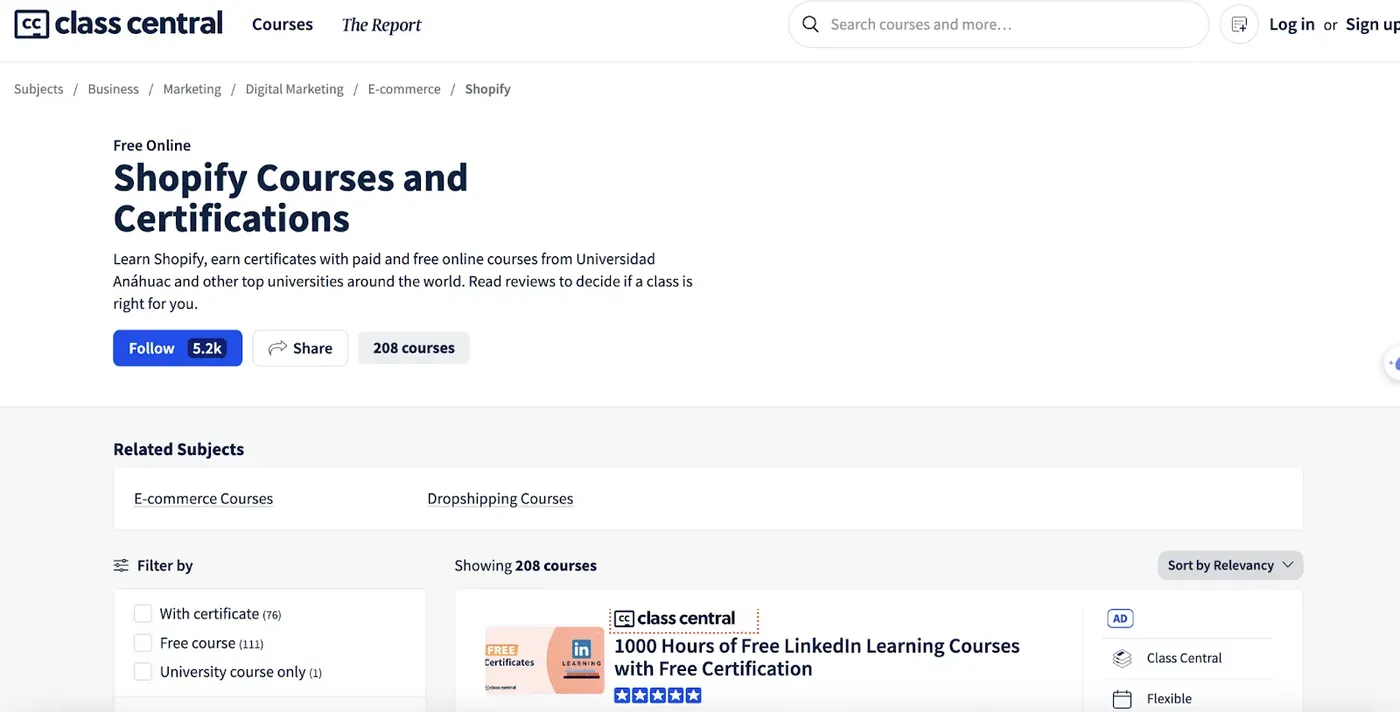Click the Shopify breadcrumb

click(488, 89)
